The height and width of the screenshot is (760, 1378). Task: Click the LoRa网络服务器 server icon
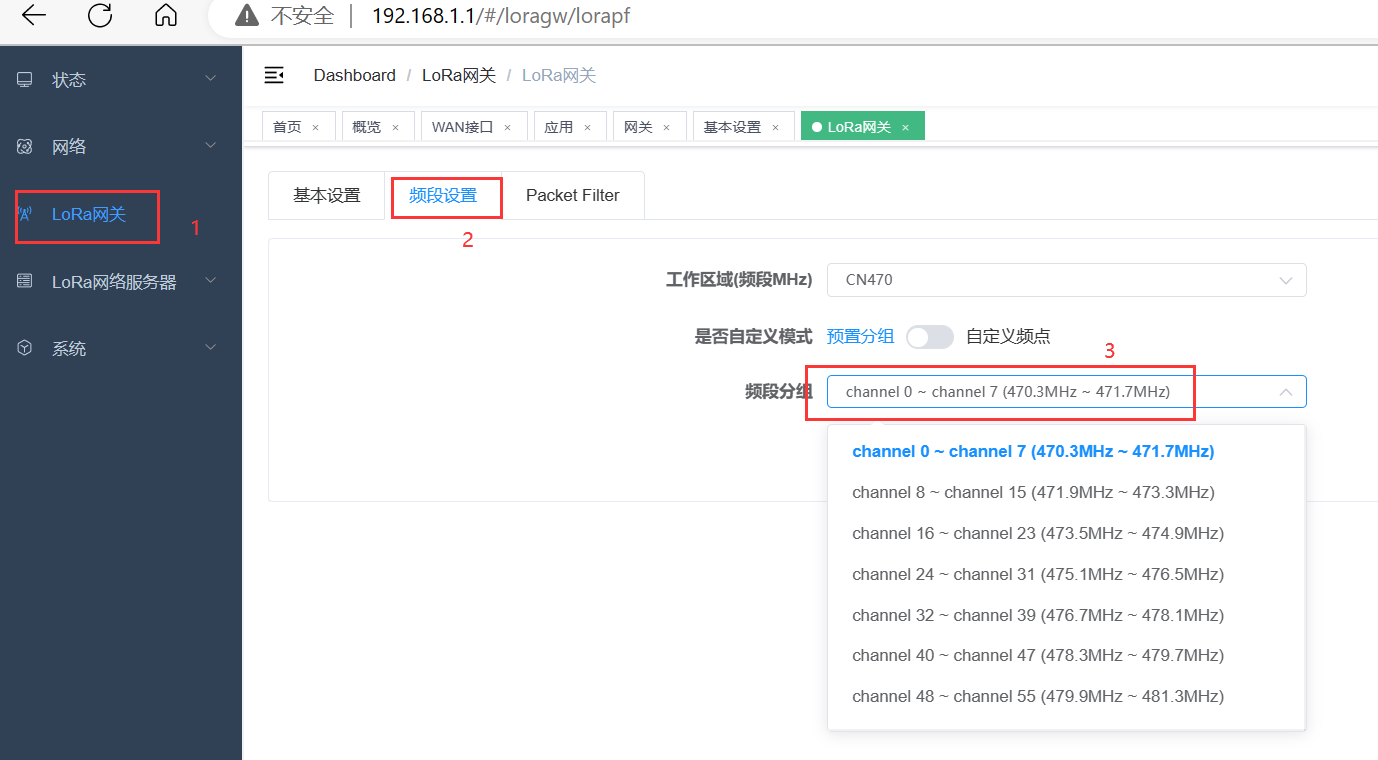coord(25,282)
